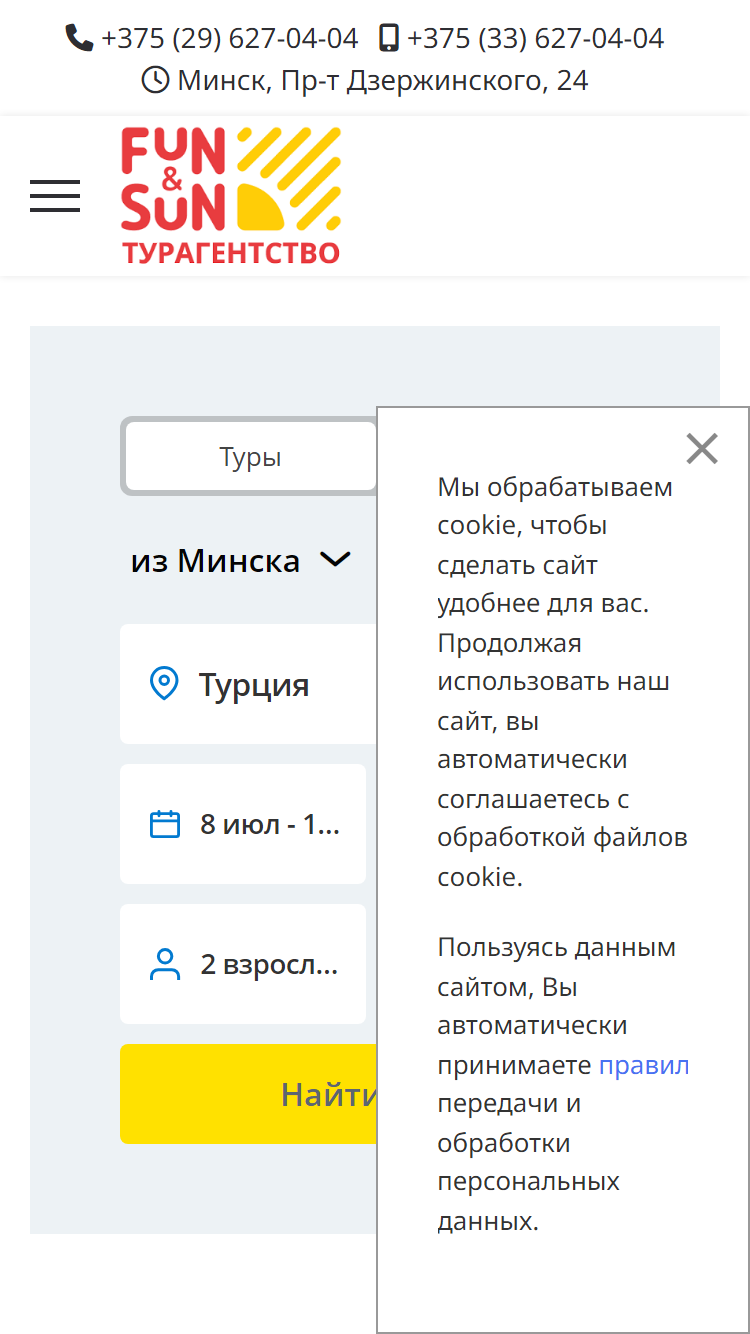
Task: Click the handset phone icon
Action: [x=79, y=38]
